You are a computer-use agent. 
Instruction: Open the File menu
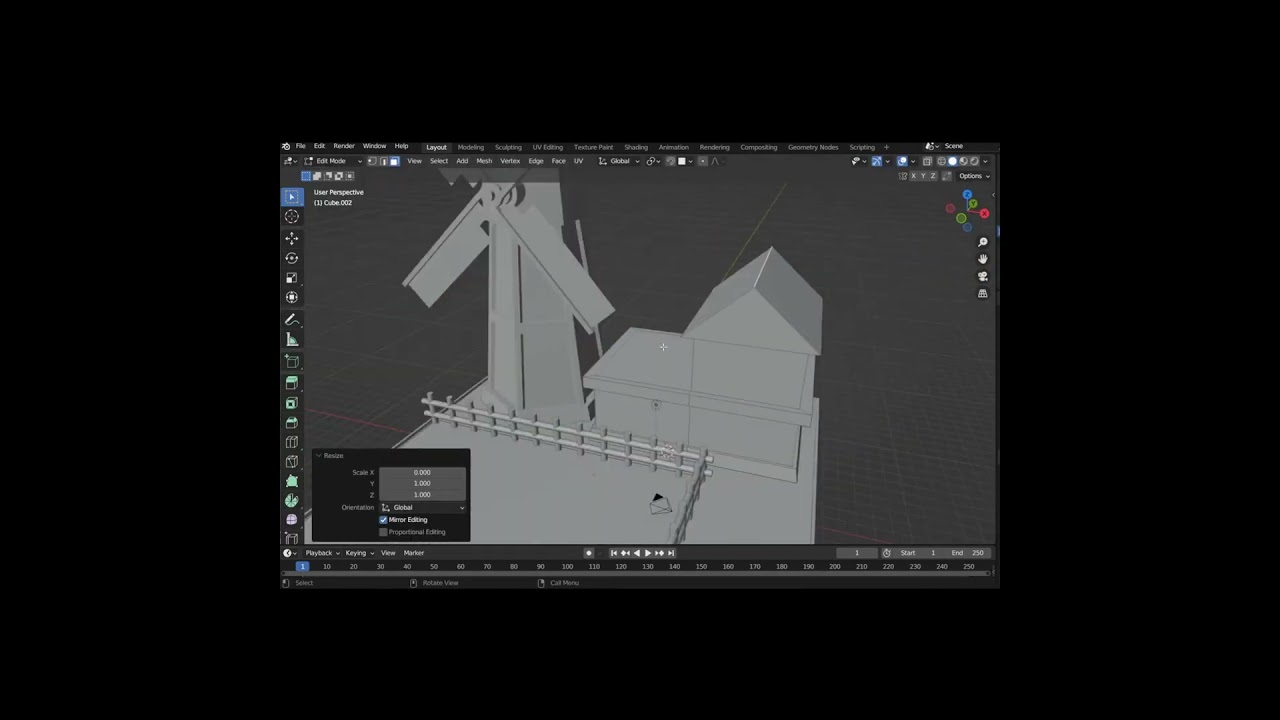(x=300, y=146)
